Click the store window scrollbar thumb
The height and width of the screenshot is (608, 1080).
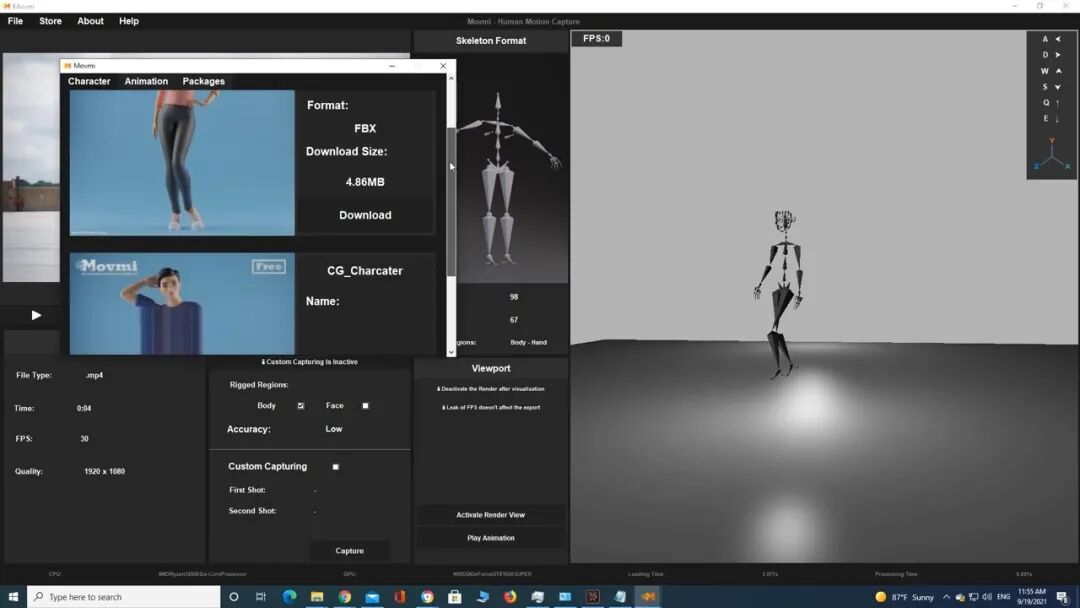pyautogui.click(x=451, y=201)
